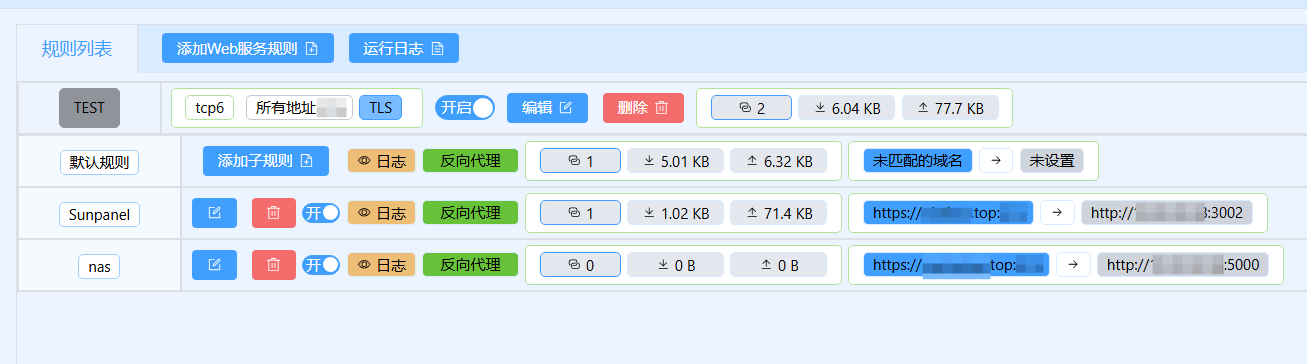1307x364 pixels.
Task: Edit the nas sub-rule via pencil icon
Action: [x=214, y=265]
